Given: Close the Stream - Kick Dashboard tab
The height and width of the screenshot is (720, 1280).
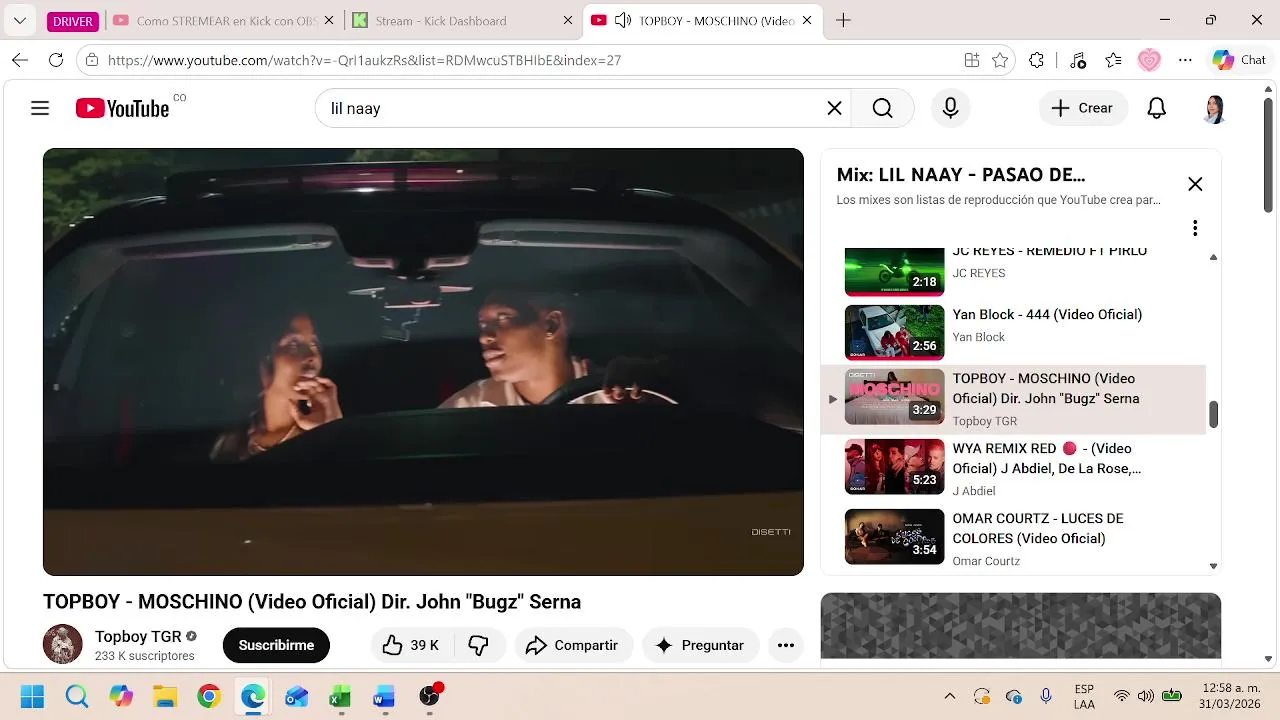Looking at the screenshot, I should (568, 20).
